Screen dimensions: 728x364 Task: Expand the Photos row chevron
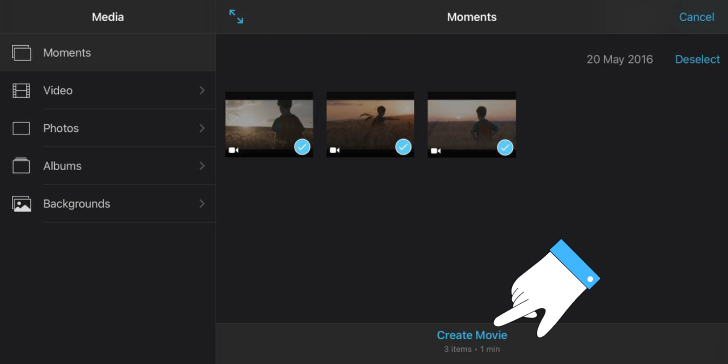202,128
